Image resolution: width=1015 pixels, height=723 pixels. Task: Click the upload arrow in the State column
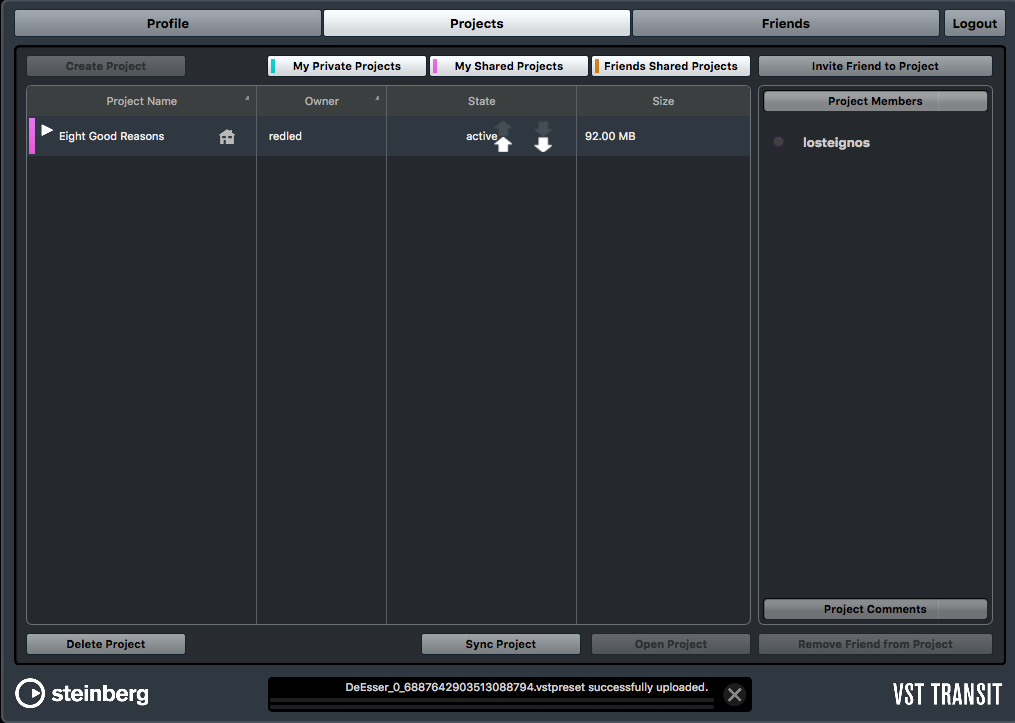tap(503, 144)
